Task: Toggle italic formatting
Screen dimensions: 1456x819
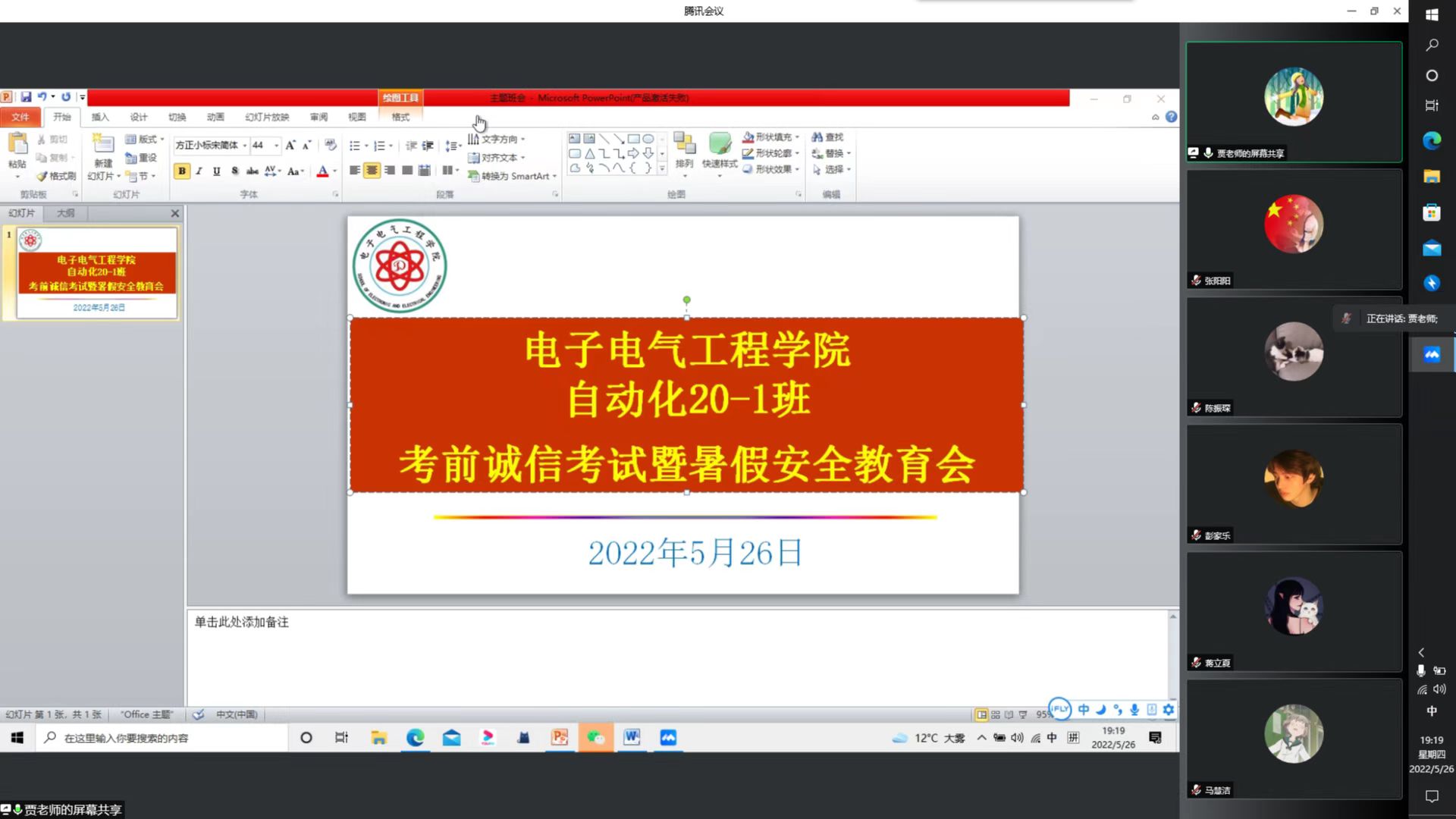Action: click(x=199, y=171)
